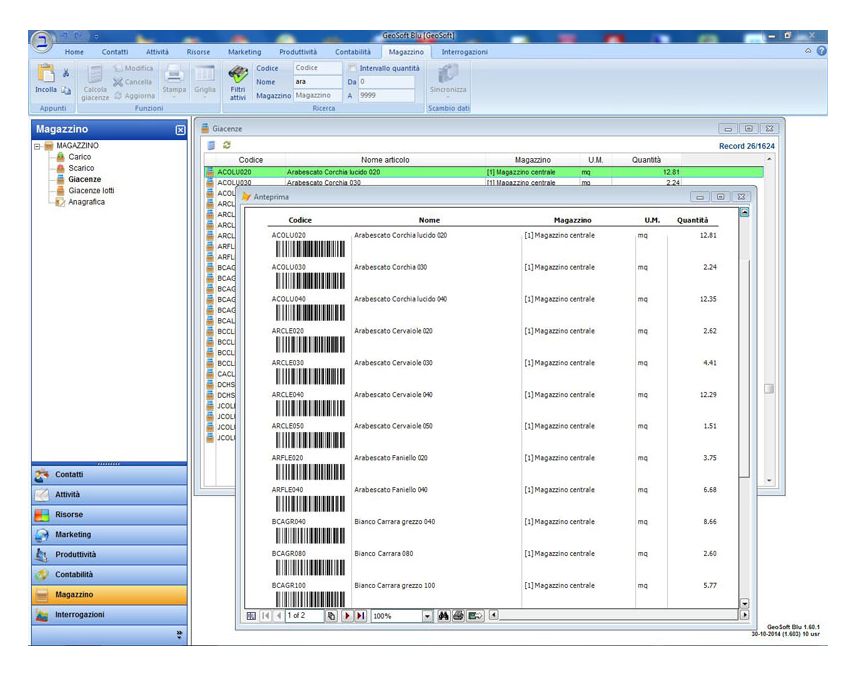Close the Magazzino side panel
The width and height of the screenshot is (856, 677).
pyautogui.click(x=180, y=130)
